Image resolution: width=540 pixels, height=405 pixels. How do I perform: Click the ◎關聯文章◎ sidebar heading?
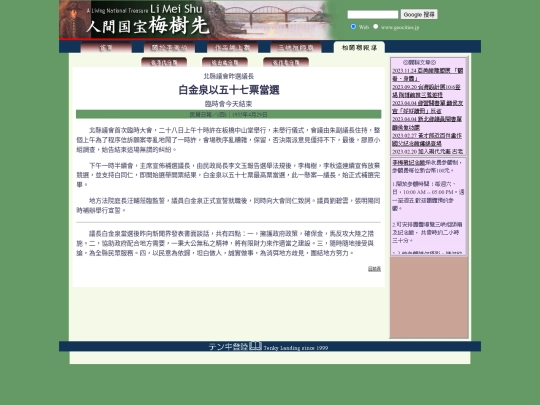[x=419, y=62]
